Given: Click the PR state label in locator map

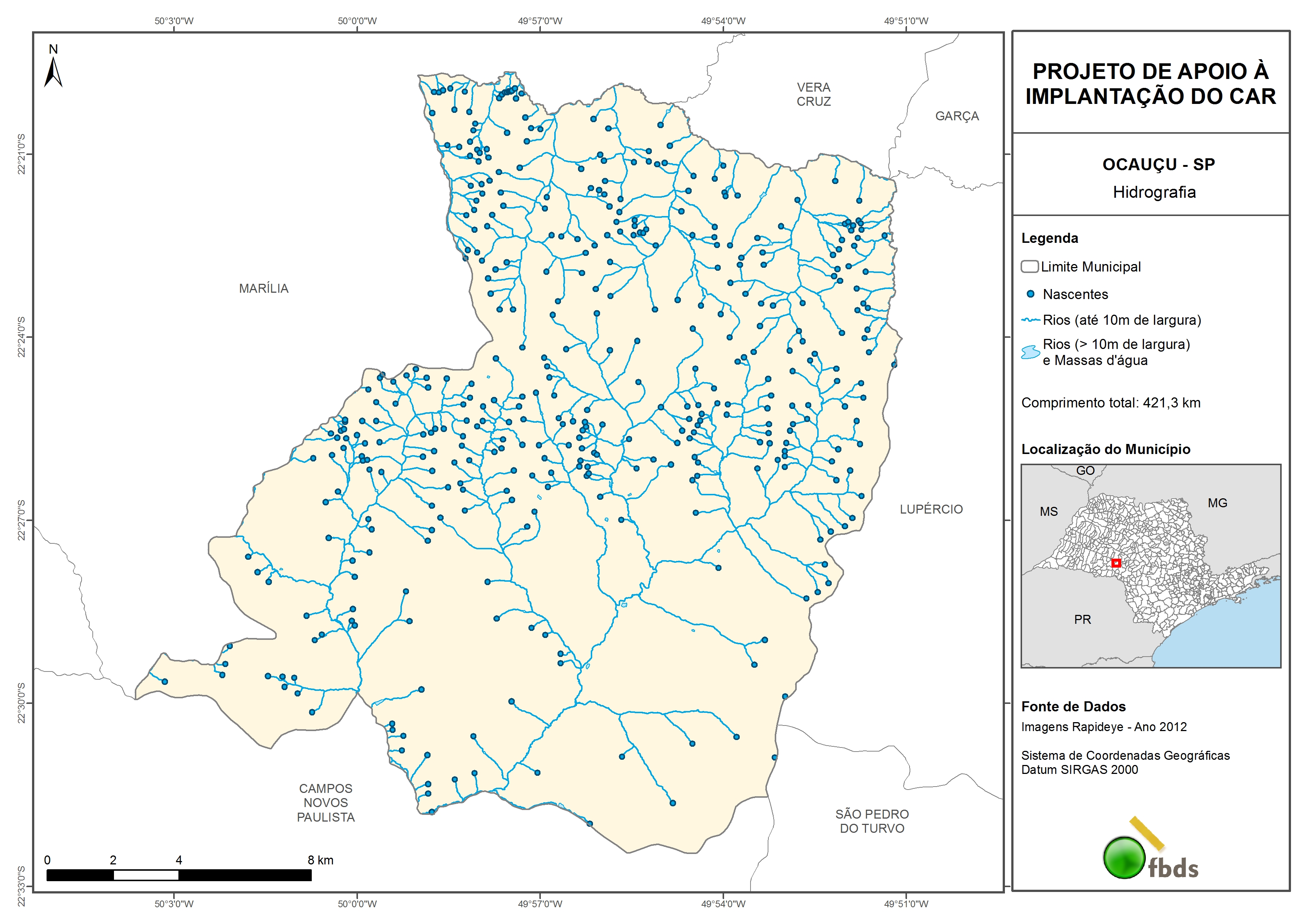Looking at the screenshot, I should tap(1082, 619).
